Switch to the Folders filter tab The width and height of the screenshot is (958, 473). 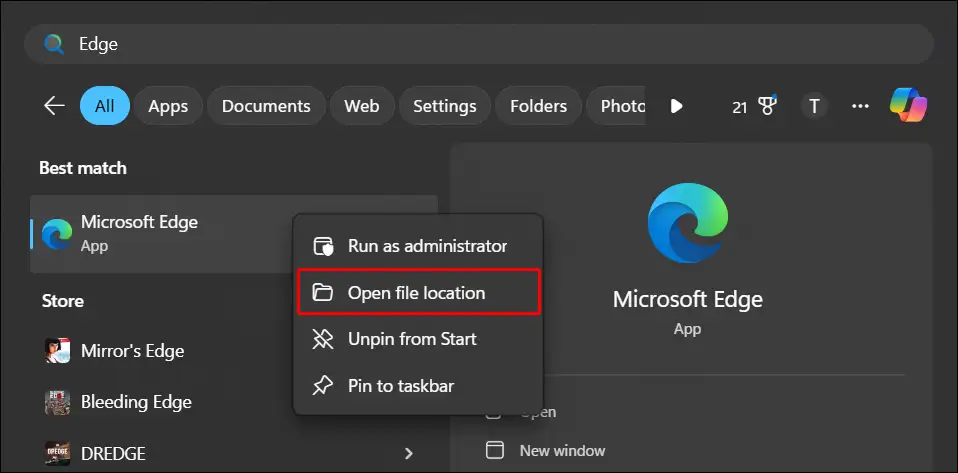538,106
